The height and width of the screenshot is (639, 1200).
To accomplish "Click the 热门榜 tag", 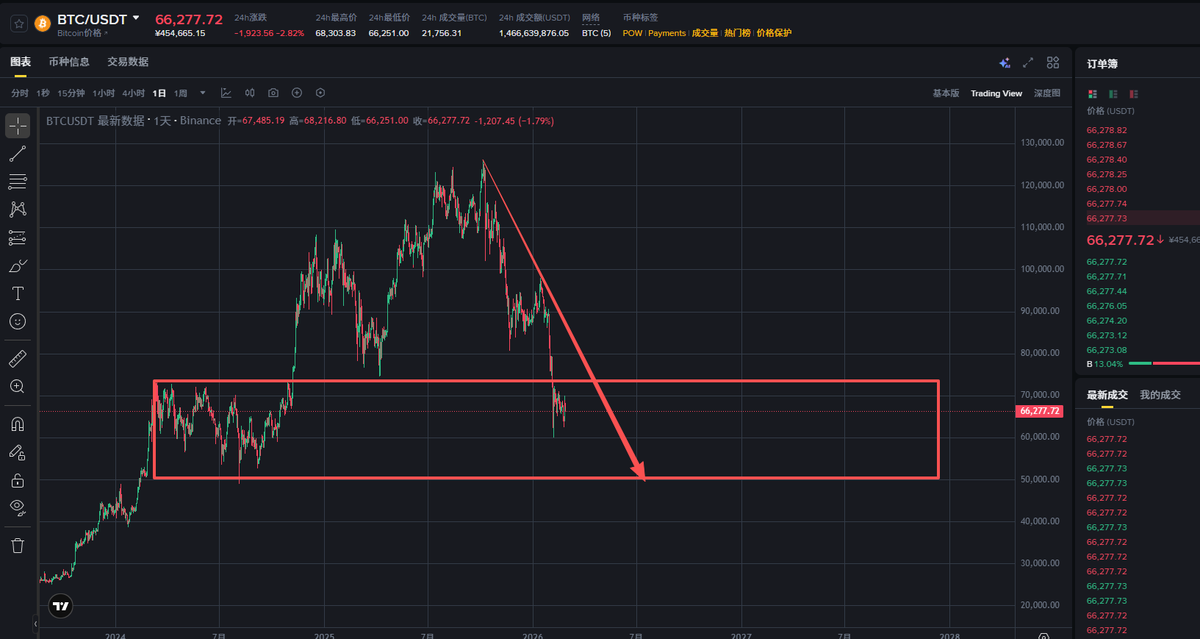I will tap(737, 33).
